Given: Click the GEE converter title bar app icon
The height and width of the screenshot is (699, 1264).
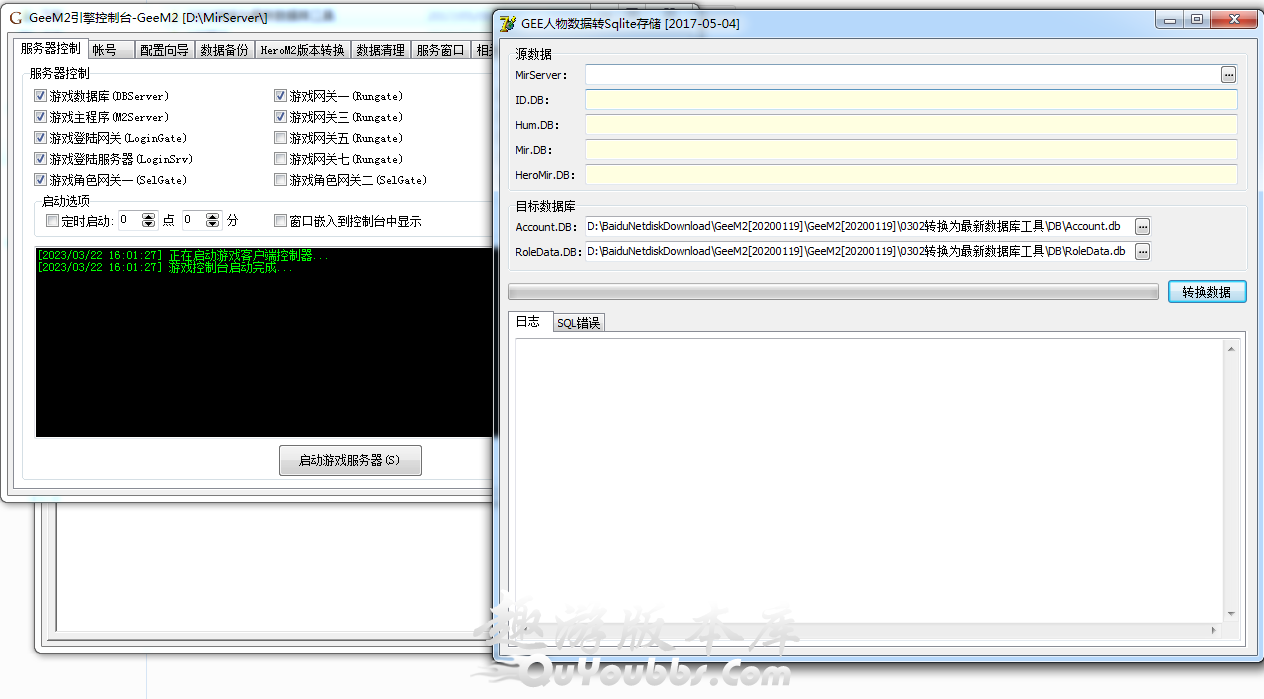Looking at the screenshot, I should [x=508, y=24].
